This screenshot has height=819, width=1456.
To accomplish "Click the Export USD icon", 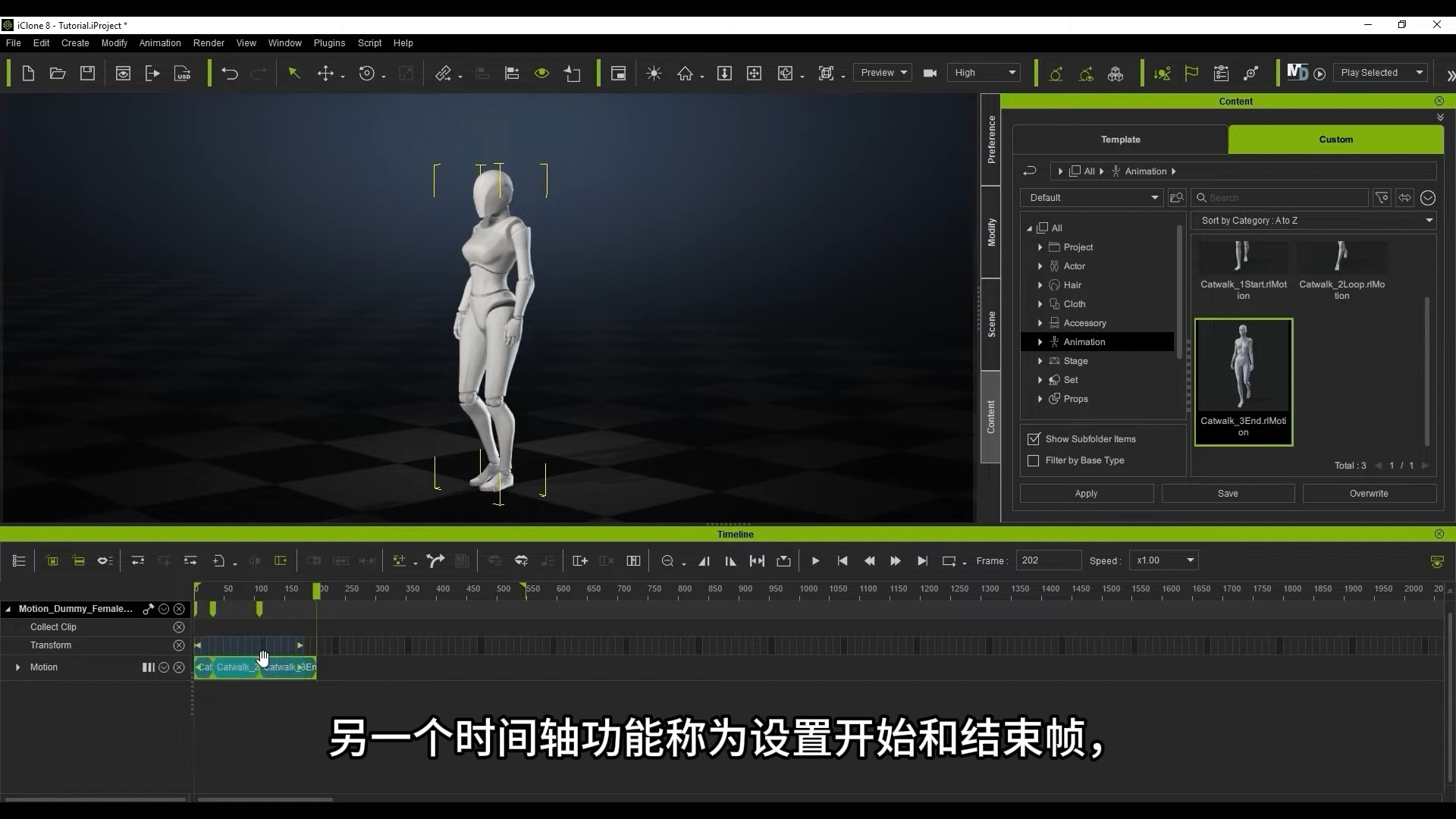I will click(183, 74).
